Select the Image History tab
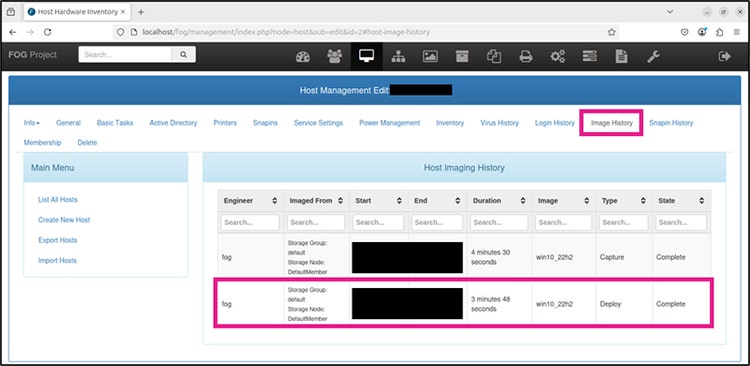Screen dimensions: 750x366 [x=612, y=123]
